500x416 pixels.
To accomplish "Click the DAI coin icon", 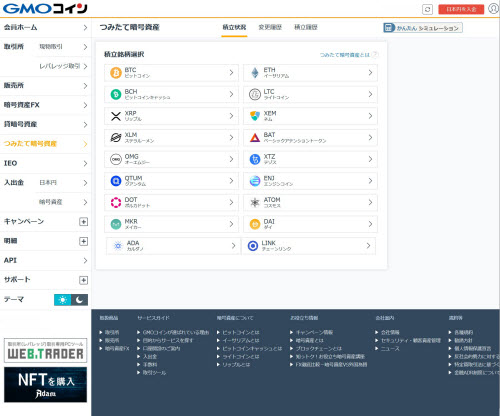I will [x=255, y=224].
